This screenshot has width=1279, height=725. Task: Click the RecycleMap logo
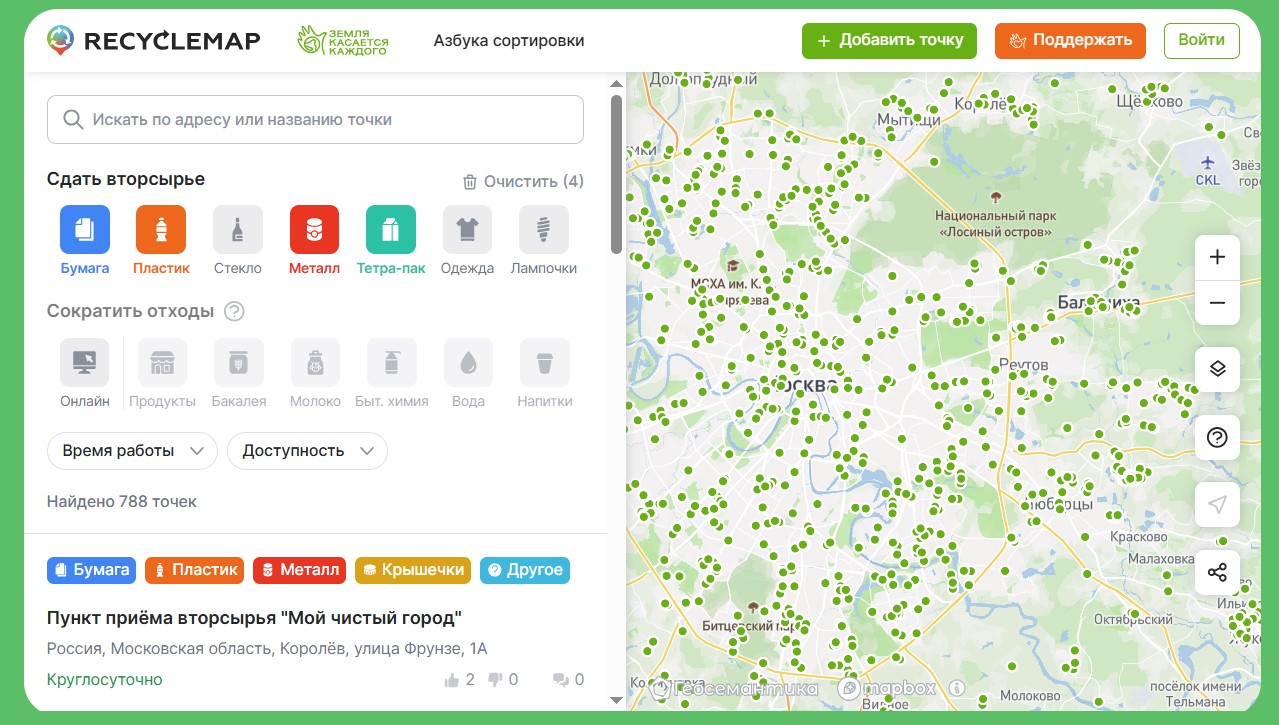pyautogui.click(x=153, y=40)
